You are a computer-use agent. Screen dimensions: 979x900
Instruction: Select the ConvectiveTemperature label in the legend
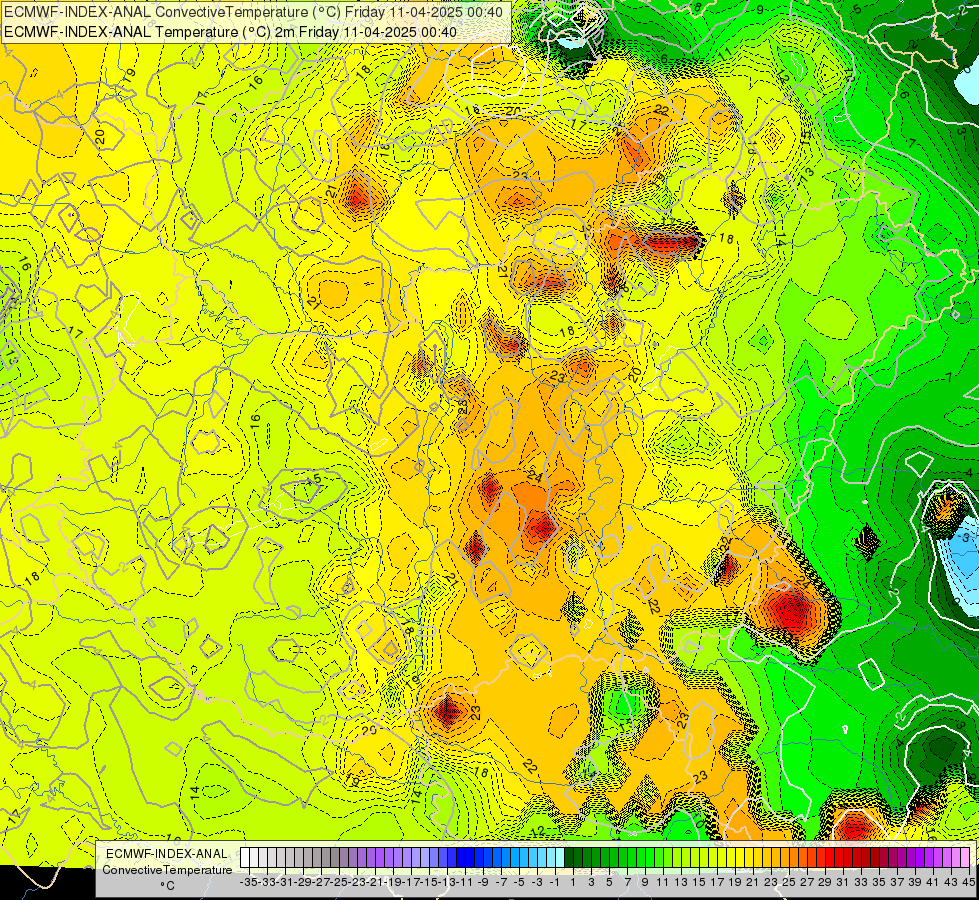point(167,870)
